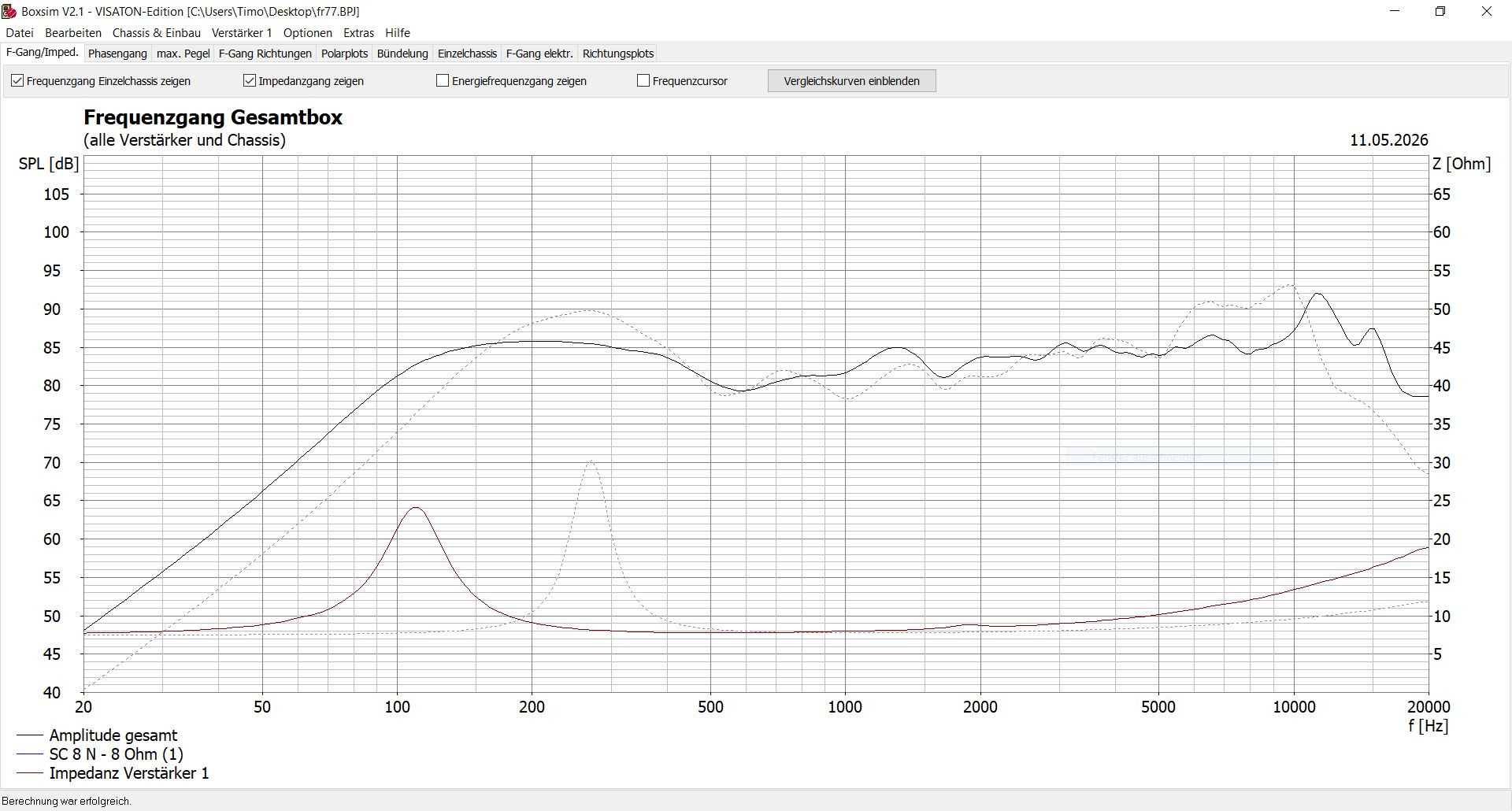Image resolution: width=1512 pixels, height=811 pixels.
Task: Click the Z [Ohm] axis label
Action: click(x=1462, y=164)
